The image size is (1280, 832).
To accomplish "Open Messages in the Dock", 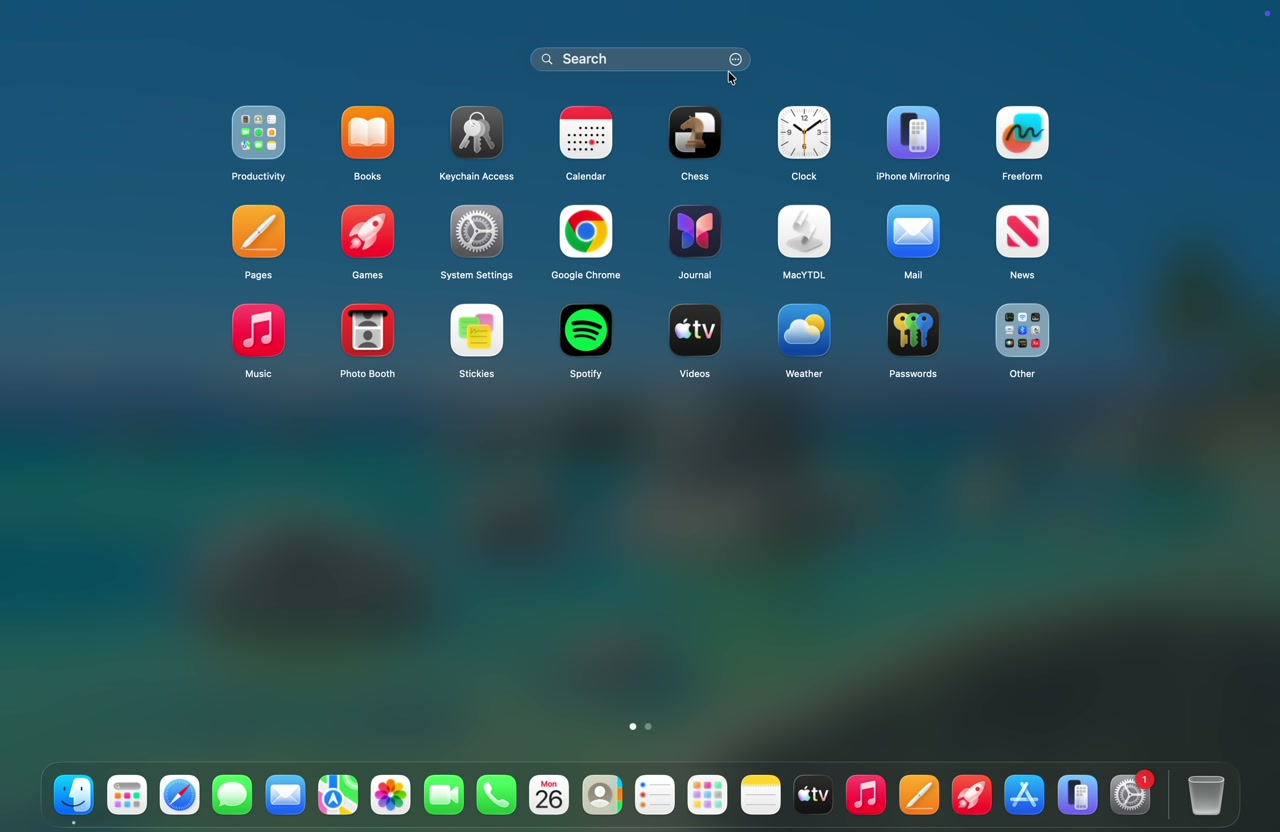I will pos(232,795).
